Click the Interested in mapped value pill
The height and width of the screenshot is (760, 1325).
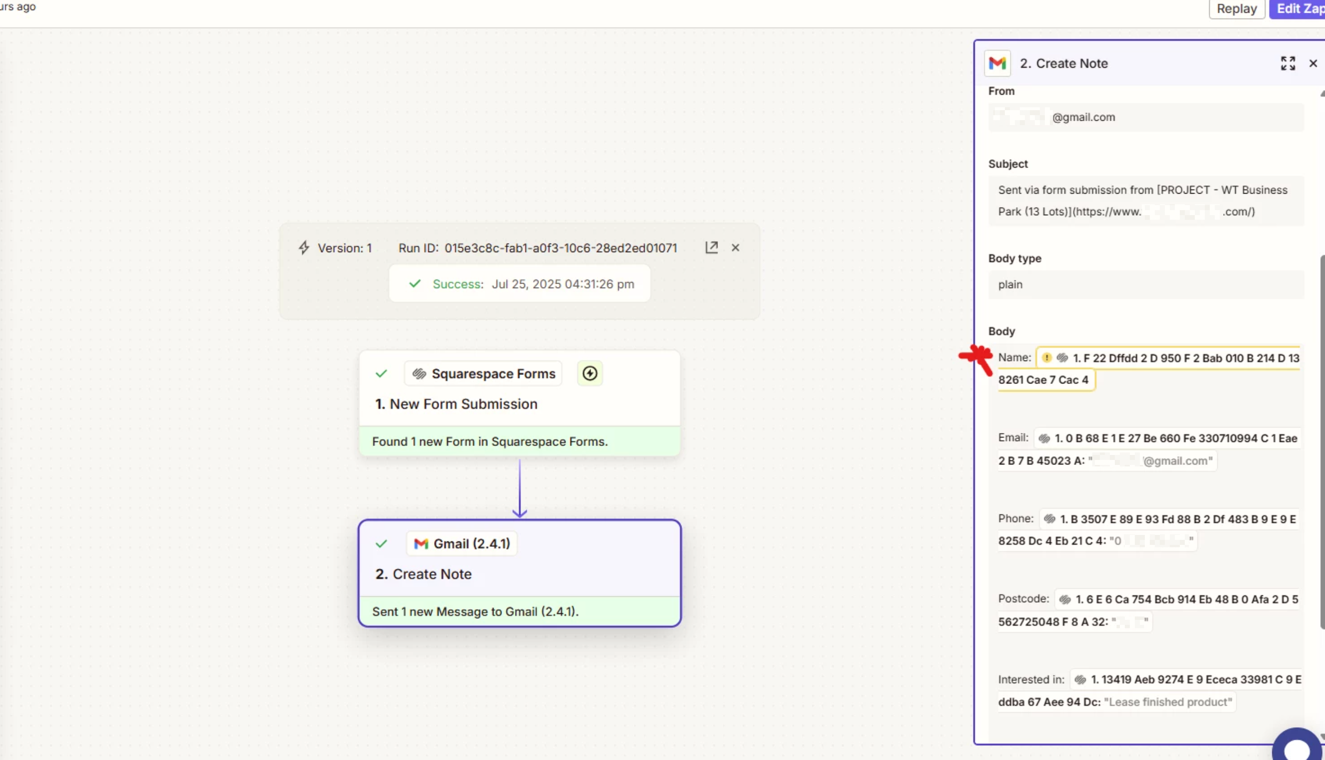pos(1150,690)
